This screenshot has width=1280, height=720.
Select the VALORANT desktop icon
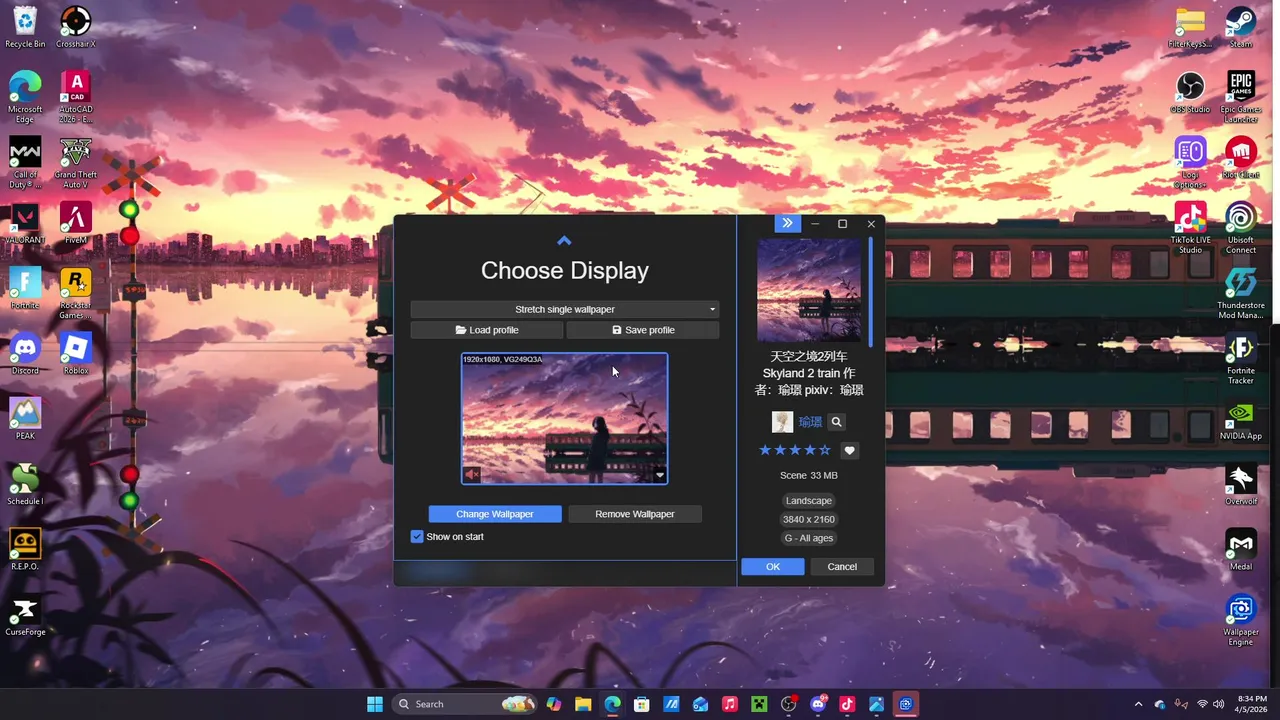[25, 223]
